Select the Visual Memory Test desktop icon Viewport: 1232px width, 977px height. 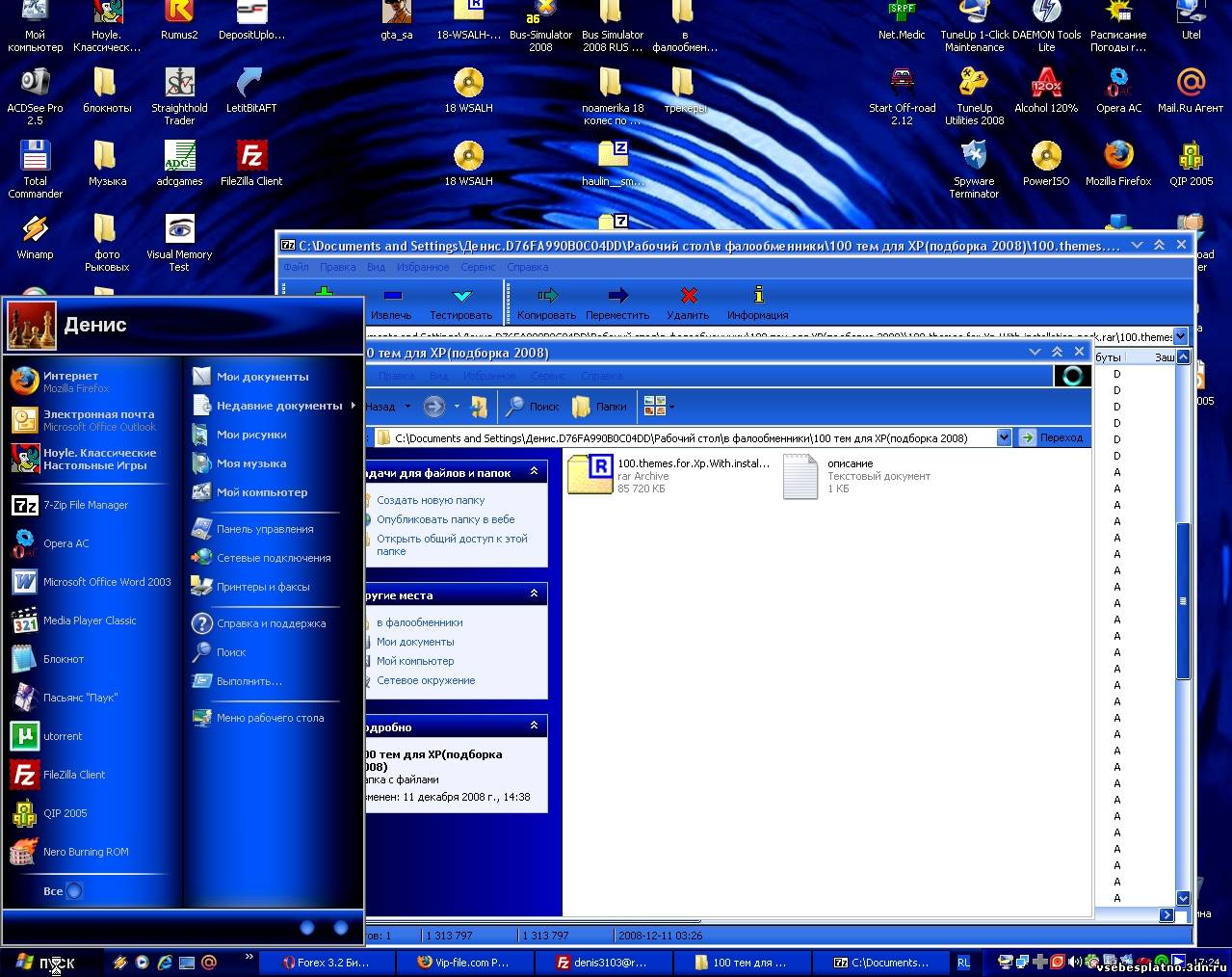tap(179, 243)
